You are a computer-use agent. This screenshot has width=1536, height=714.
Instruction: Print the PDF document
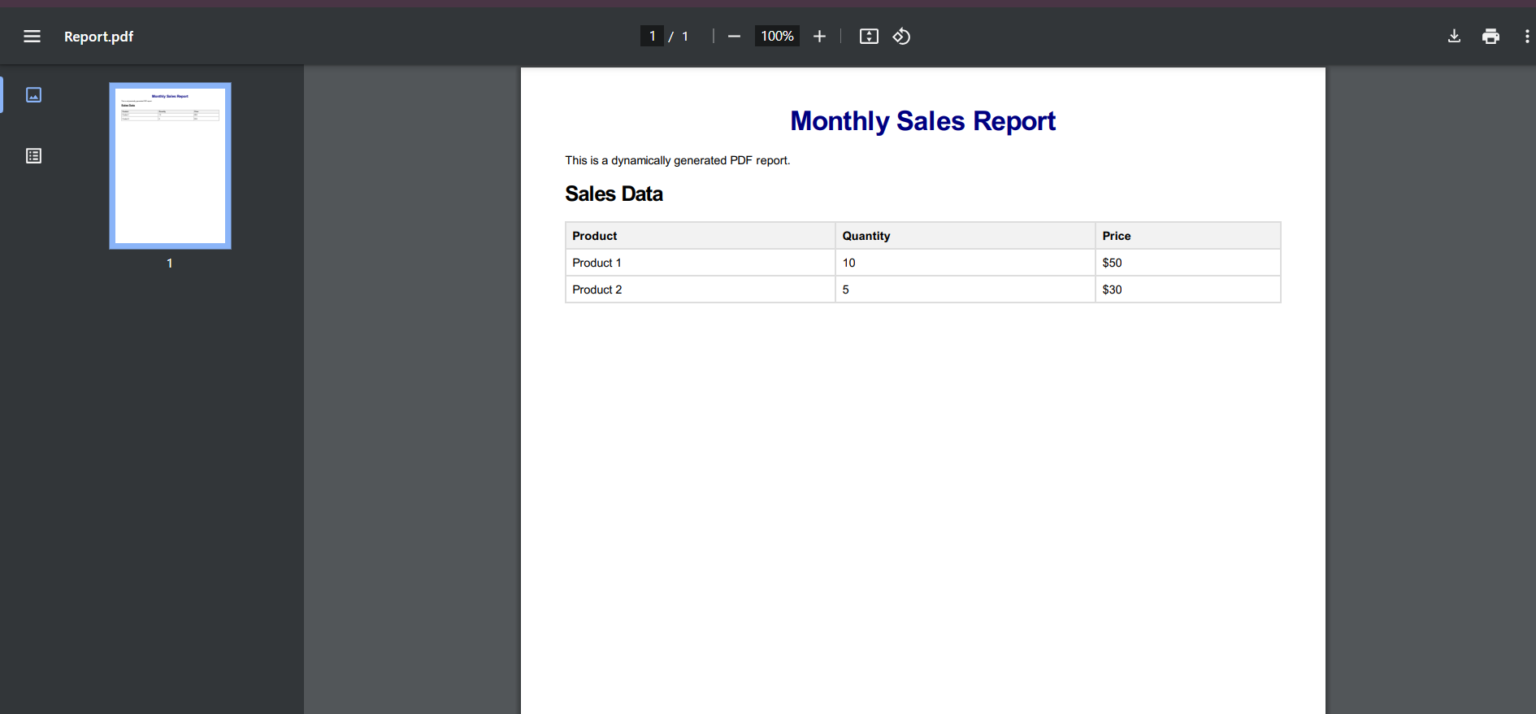1491,36
